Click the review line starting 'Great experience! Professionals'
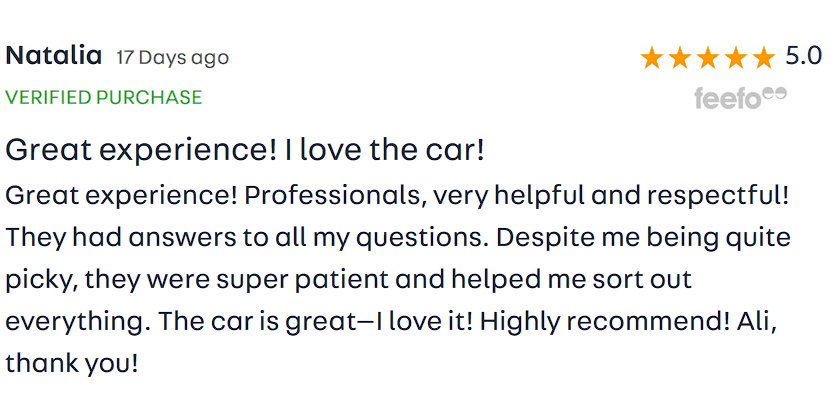The height and width of the screenshot is (420, 838). click(398, 195)
